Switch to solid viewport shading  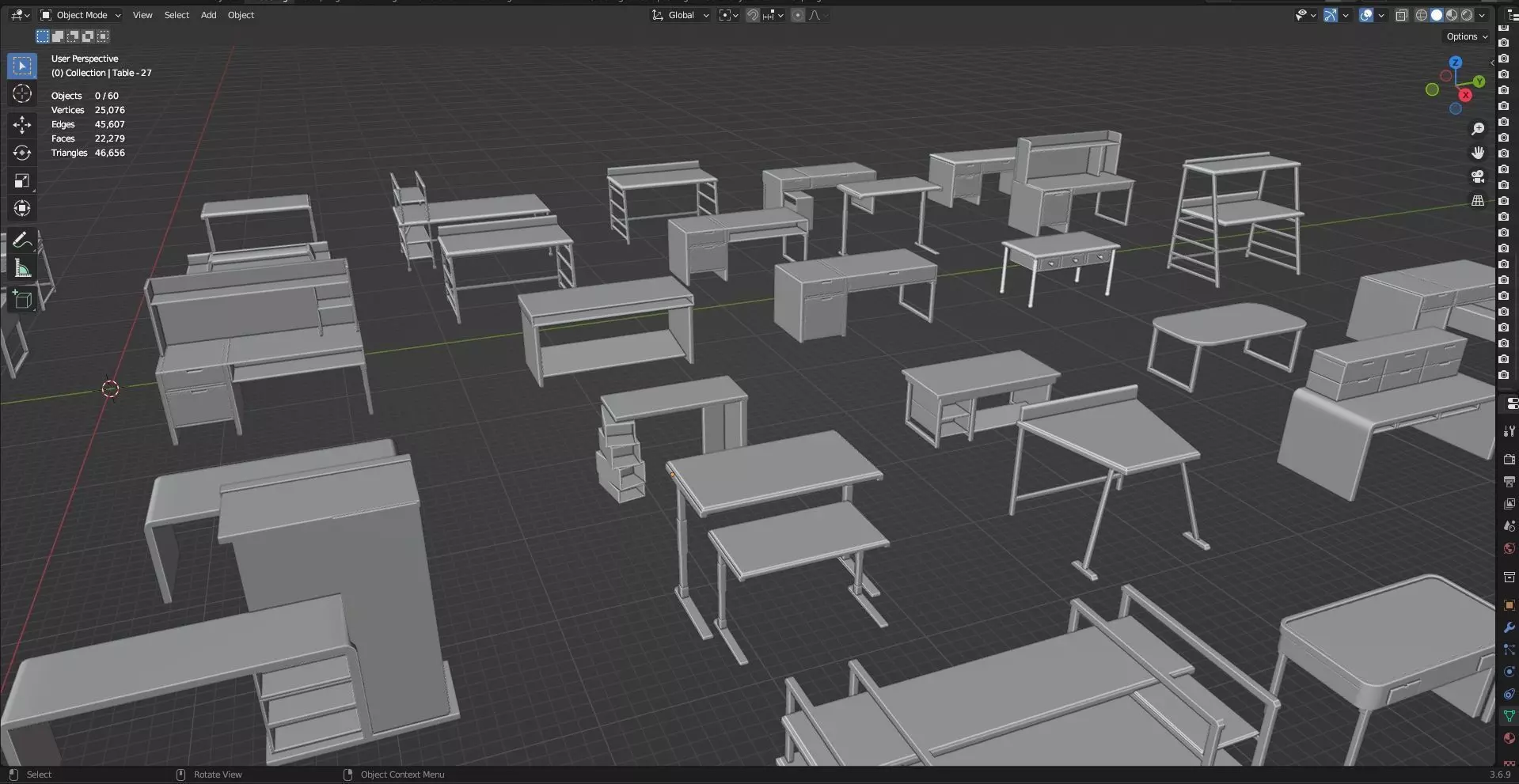1437,15
